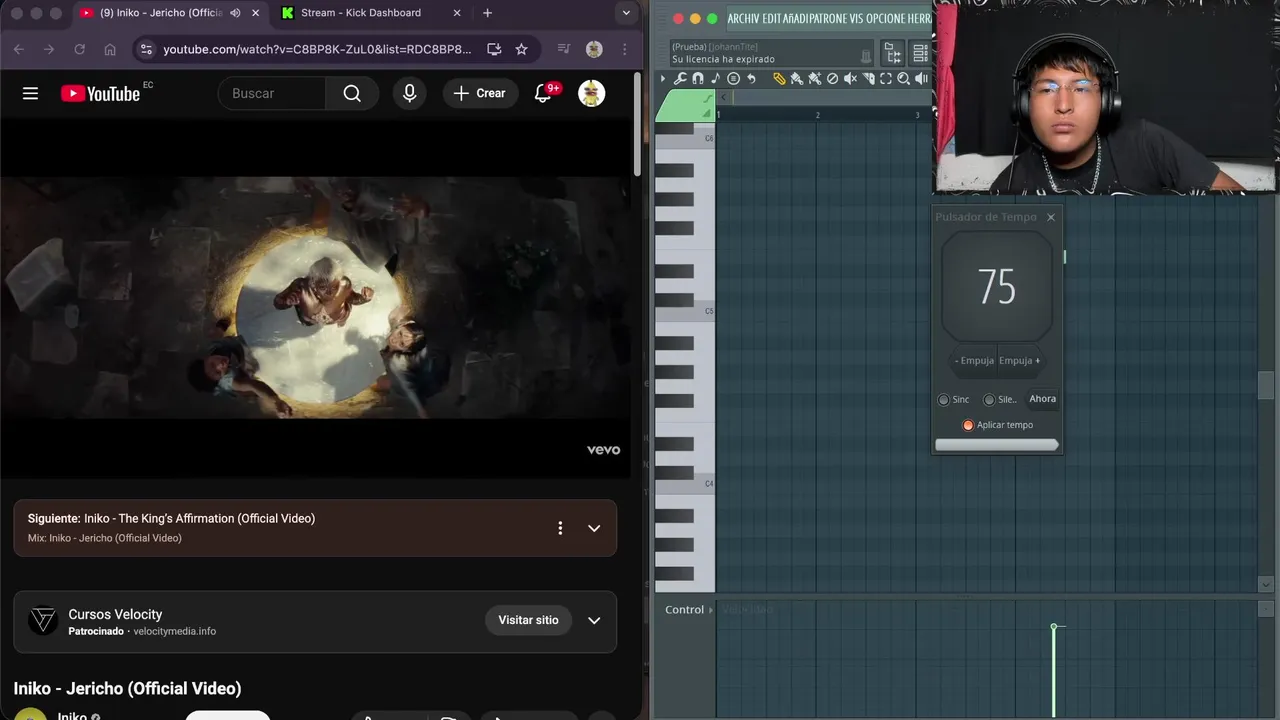The image size is (1280, 720).
Task: Select the piano roll Mute tool
Action: pos(850,79)
